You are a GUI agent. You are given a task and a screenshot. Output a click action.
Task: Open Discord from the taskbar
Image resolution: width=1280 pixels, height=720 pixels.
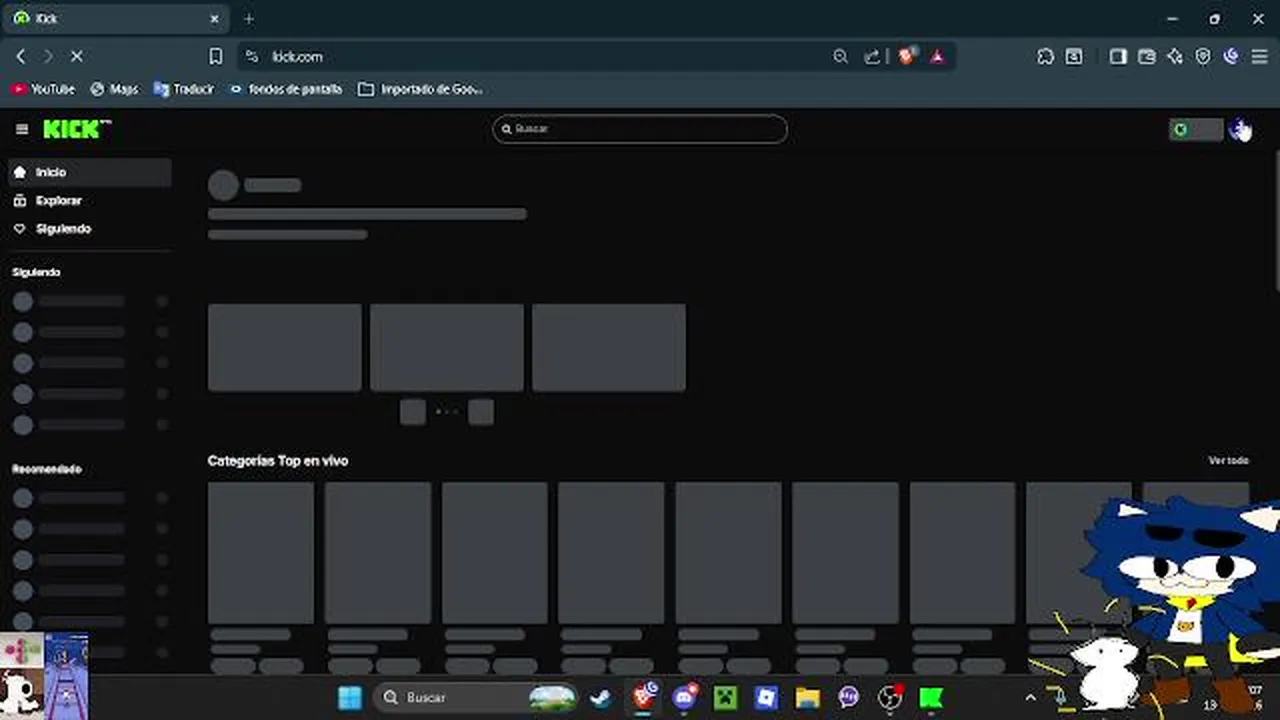pos(685,697)
